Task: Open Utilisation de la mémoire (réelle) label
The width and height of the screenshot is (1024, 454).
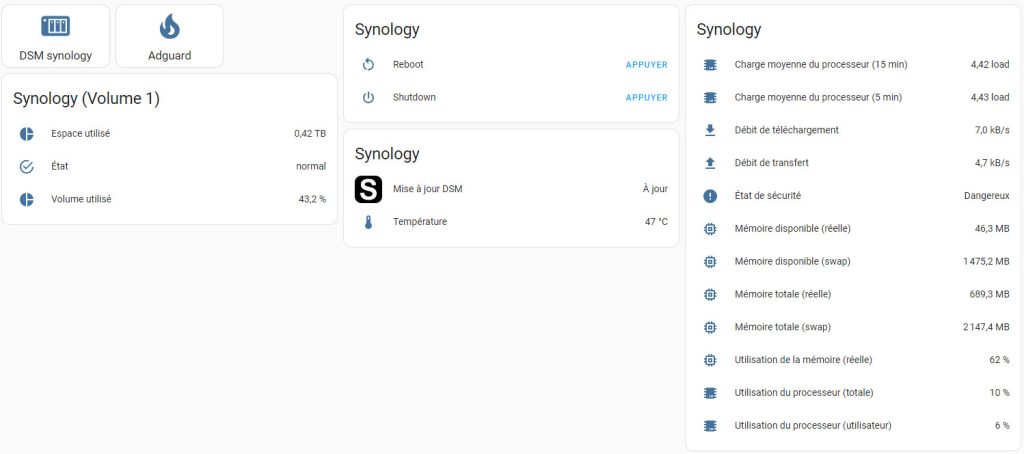Action: [x=804, y=359]
